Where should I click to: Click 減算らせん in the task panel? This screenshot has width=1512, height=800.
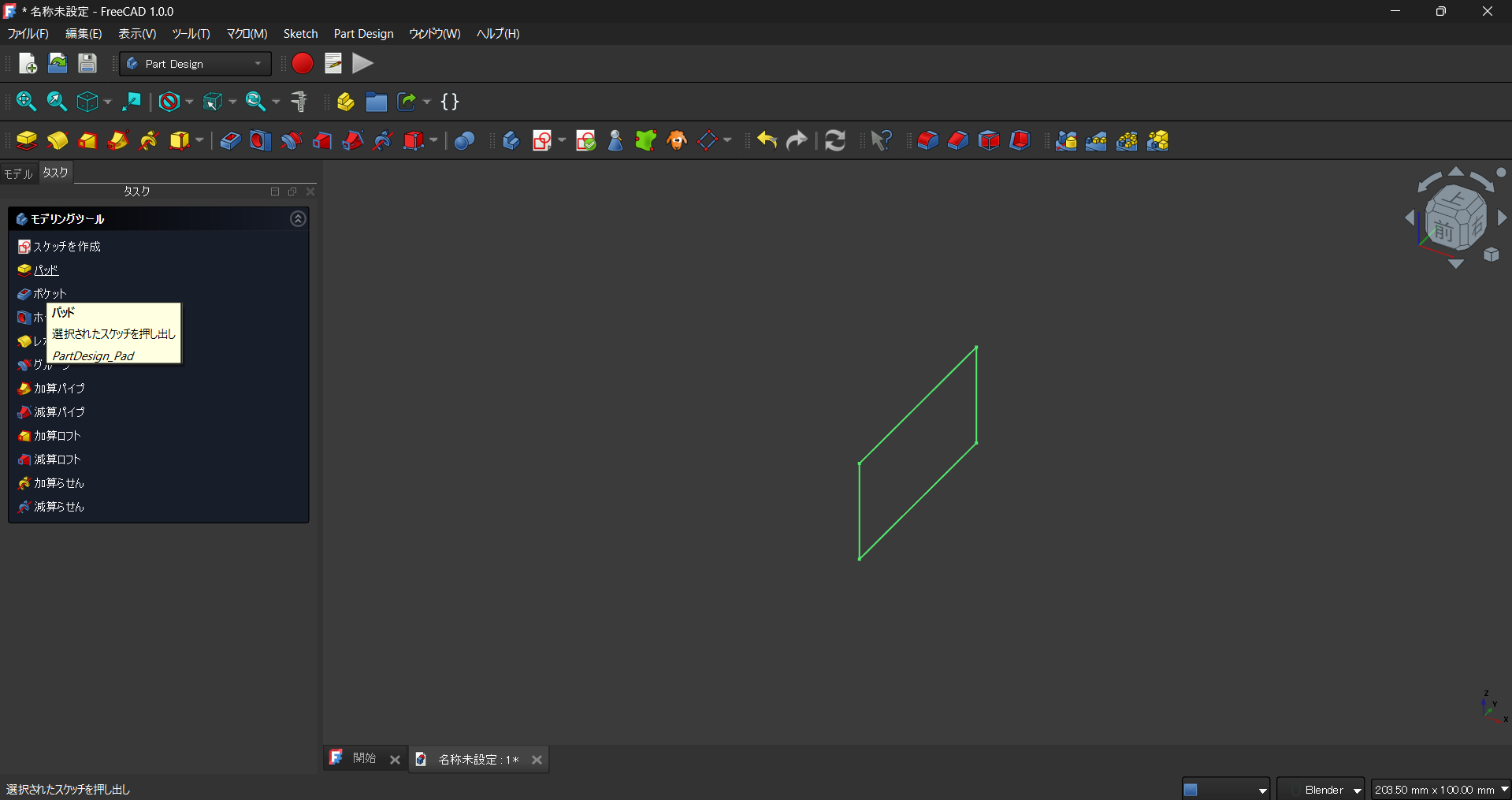51,507
